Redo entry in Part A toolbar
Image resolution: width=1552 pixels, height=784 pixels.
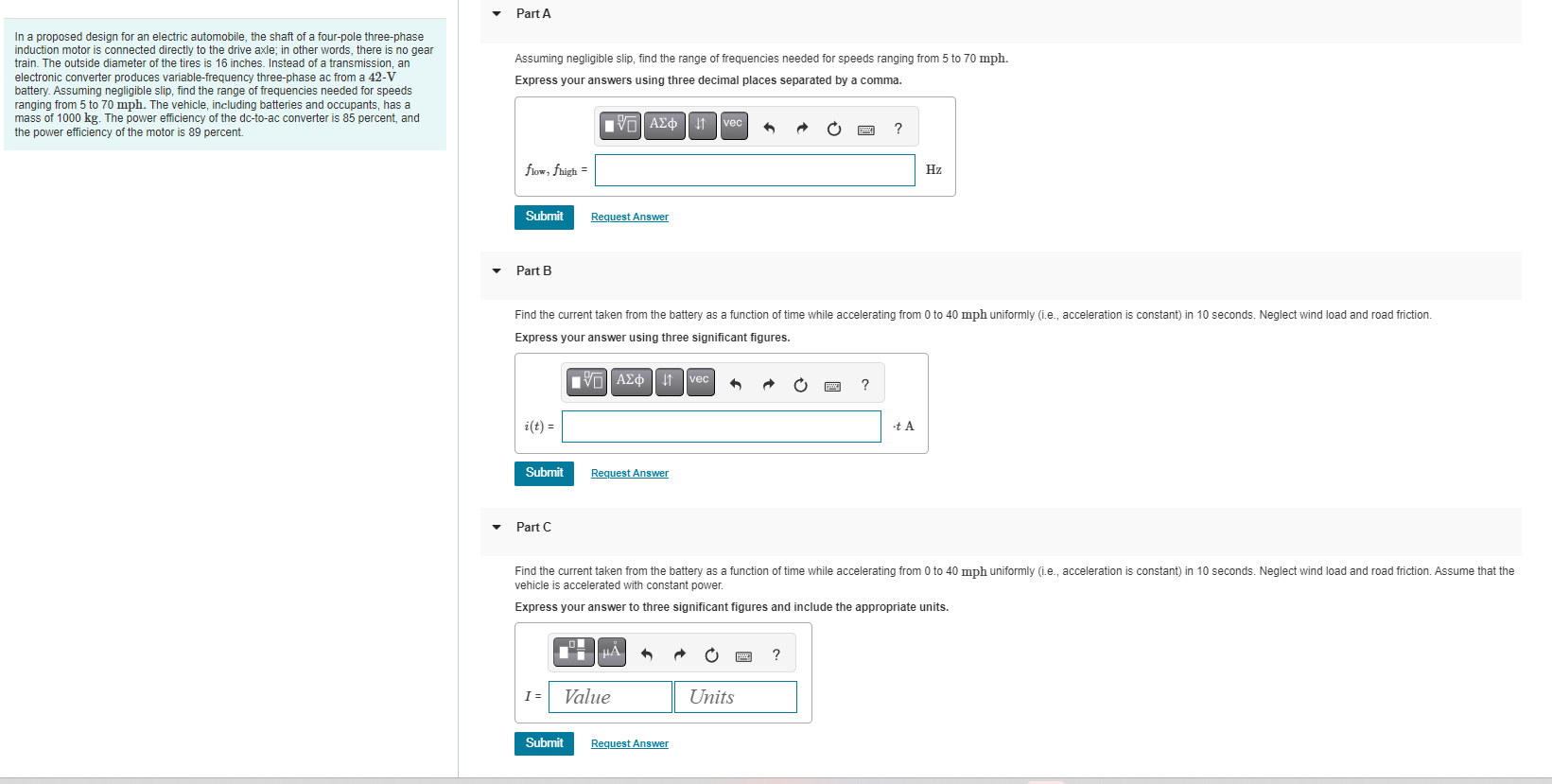click(802, 129)
